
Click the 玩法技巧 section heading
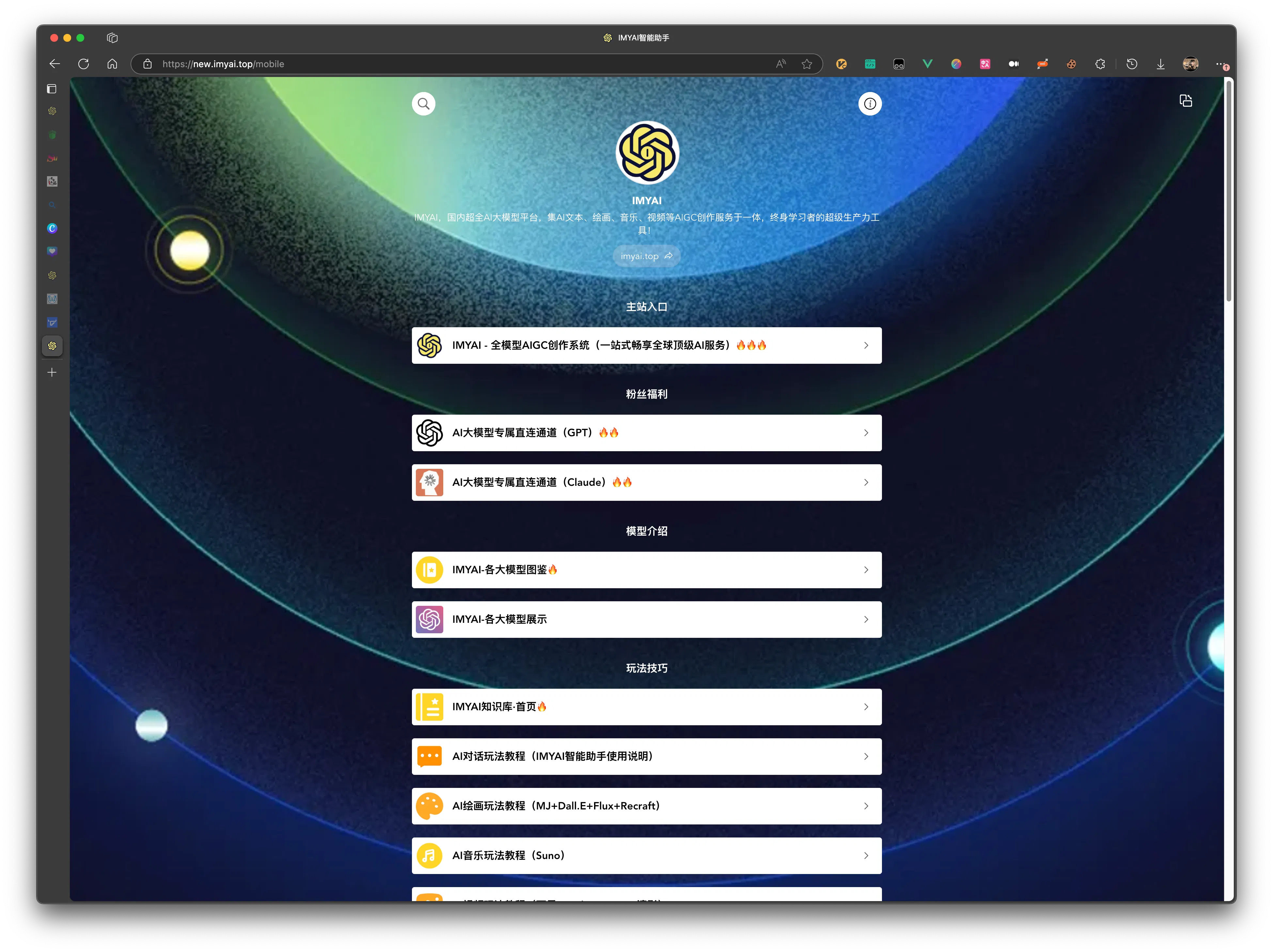[646, 668]
